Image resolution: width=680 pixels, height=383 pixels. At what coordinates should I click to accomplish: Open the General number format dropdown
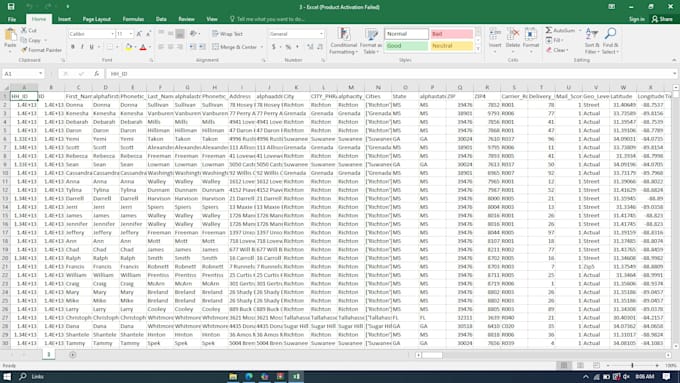point(321,34)
